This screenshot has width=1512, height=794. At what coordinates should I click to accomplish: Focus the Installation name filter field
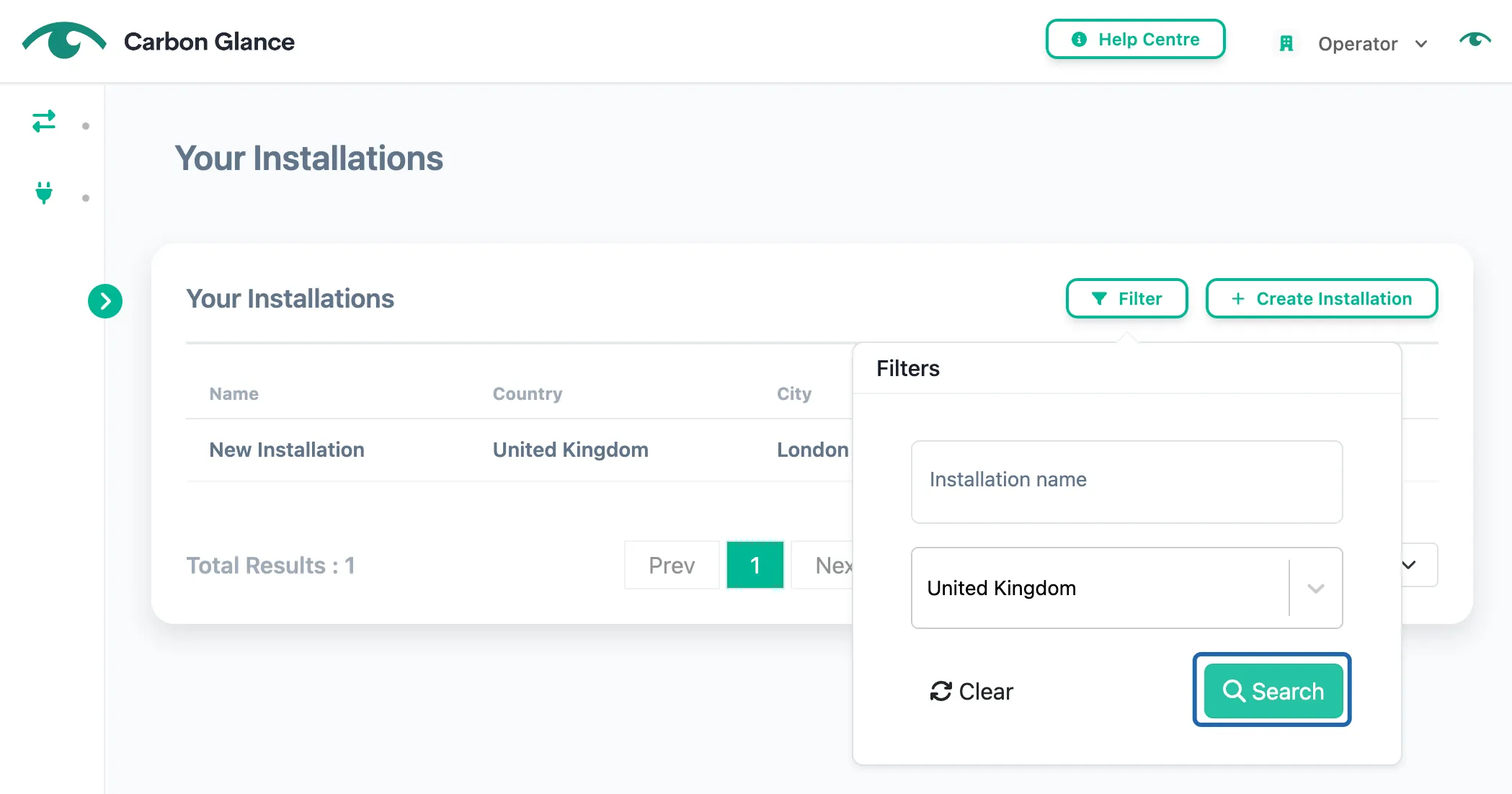pyautogui.click(x=1127, y=482)
